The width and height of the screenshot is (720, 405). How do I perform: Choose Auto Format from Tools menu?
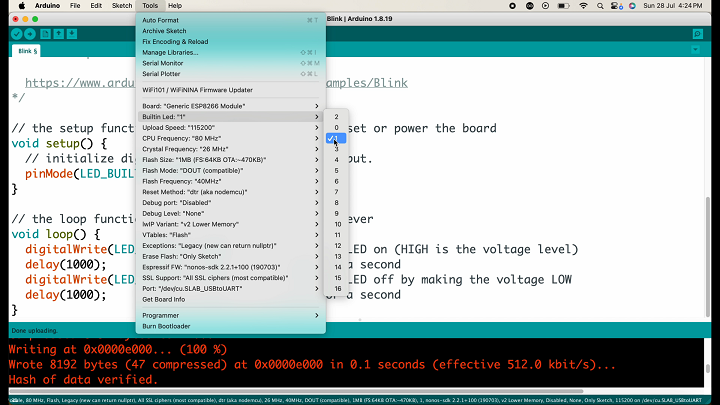click(x=231, y=20)
